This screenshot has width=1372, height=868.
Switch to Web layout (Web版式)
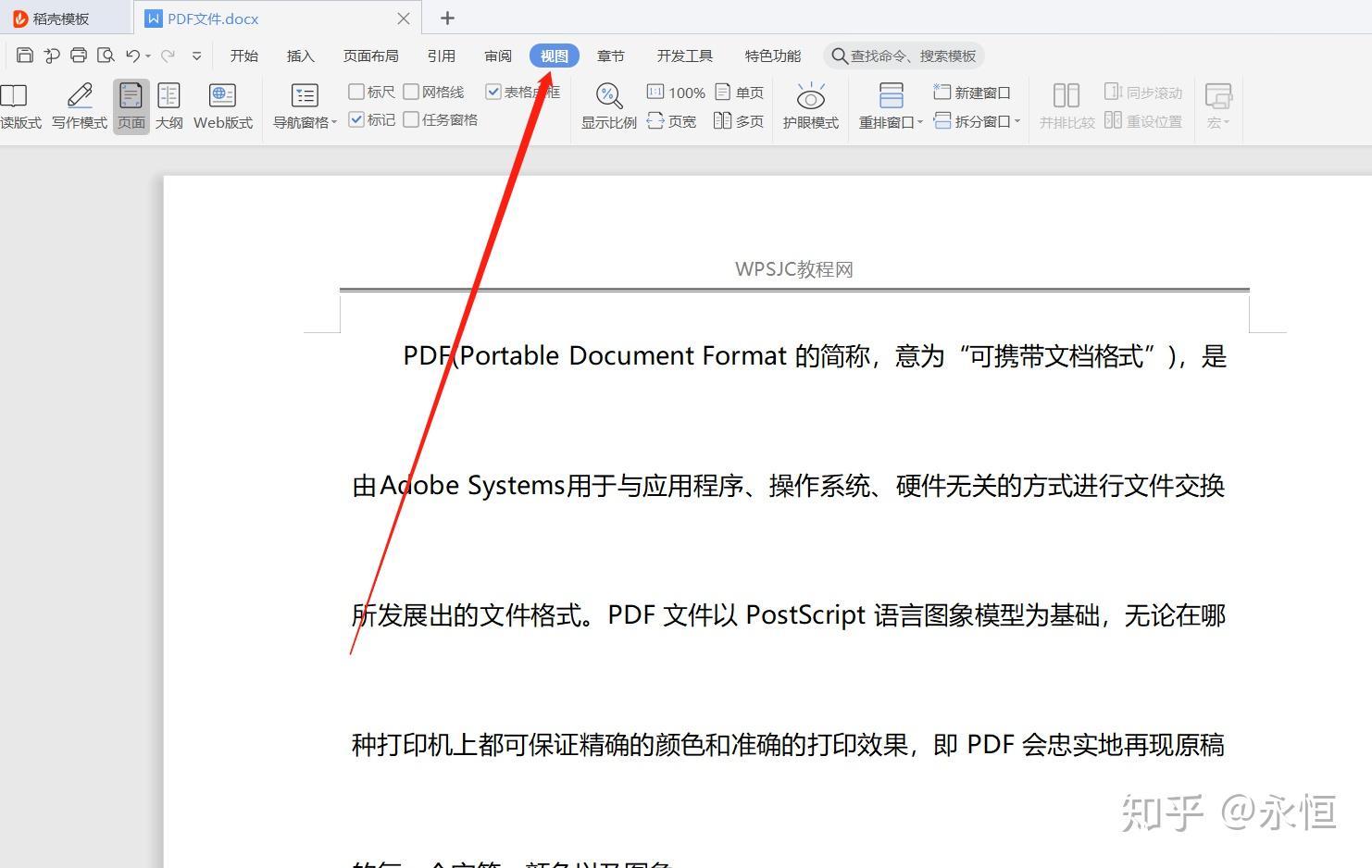coord(223,106)
